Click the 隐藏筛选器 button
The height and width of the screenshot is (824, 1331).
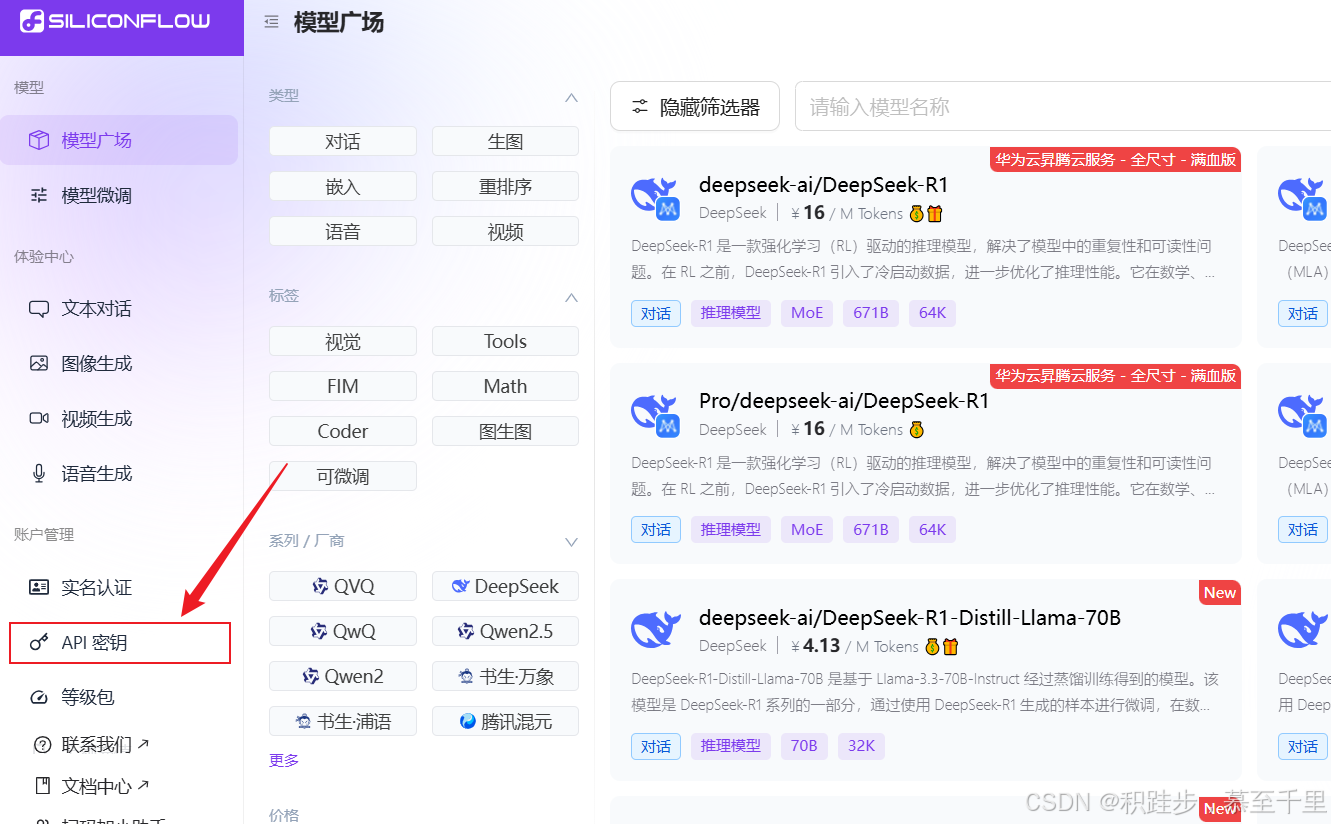click(695, 106)
